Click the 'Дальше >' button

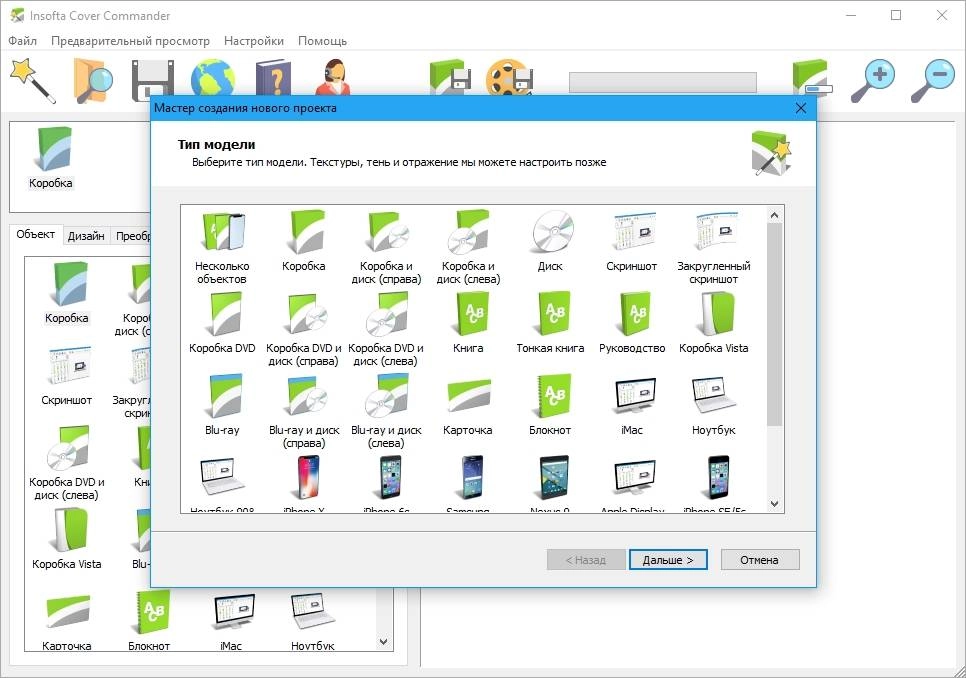(x=668, y=560)
